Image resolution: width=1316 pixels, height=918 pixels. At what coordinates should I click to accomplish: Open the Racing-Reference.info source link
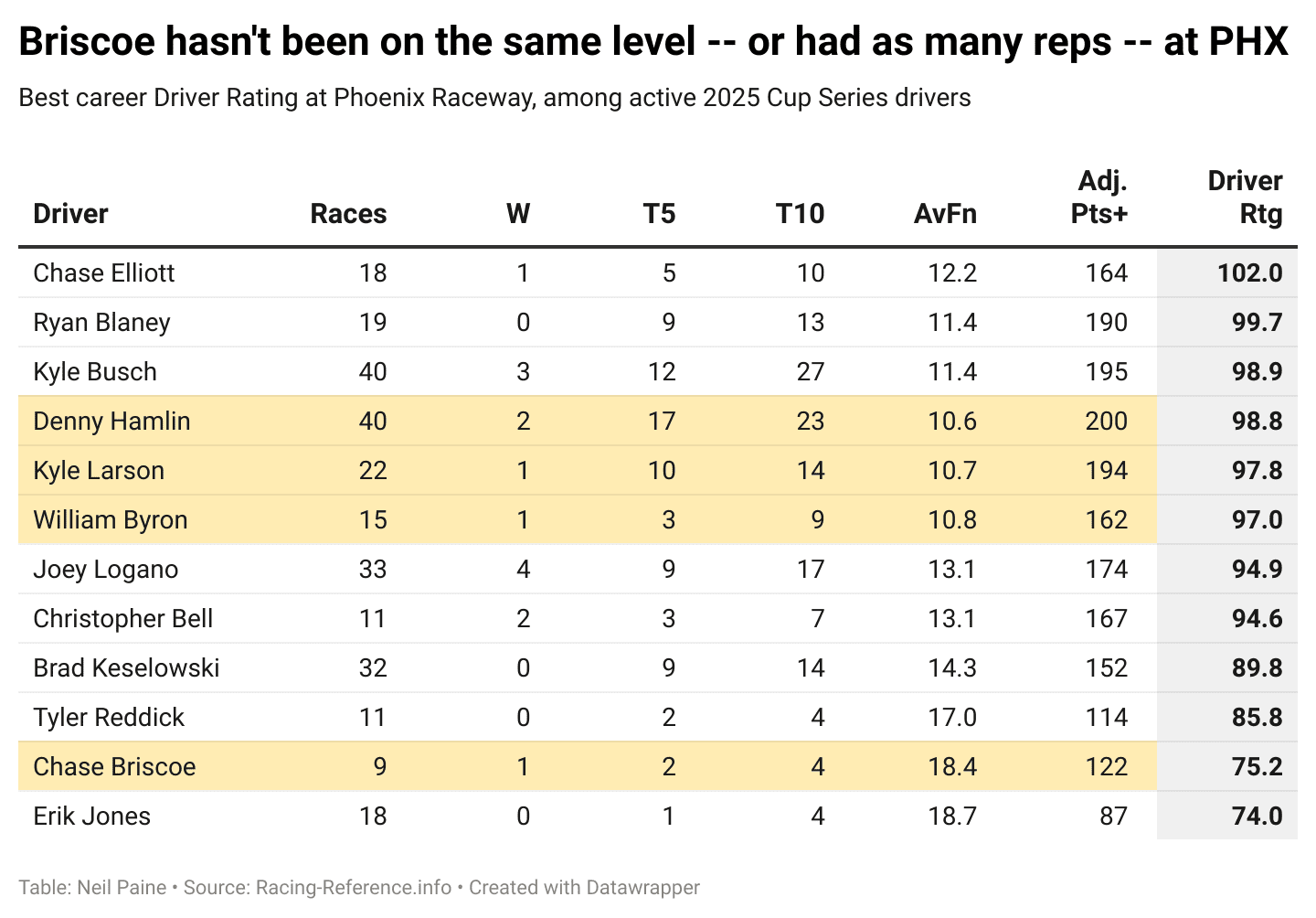353,888
